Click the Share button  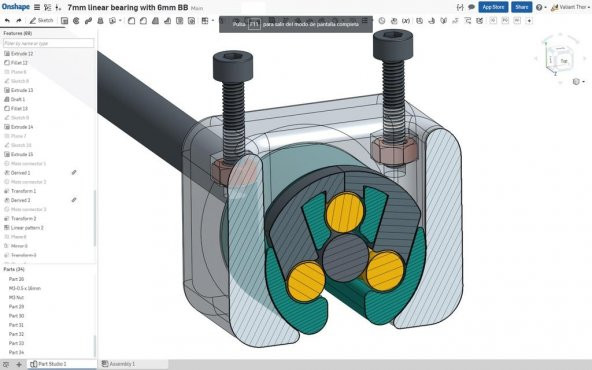click(x=521, y=7)
